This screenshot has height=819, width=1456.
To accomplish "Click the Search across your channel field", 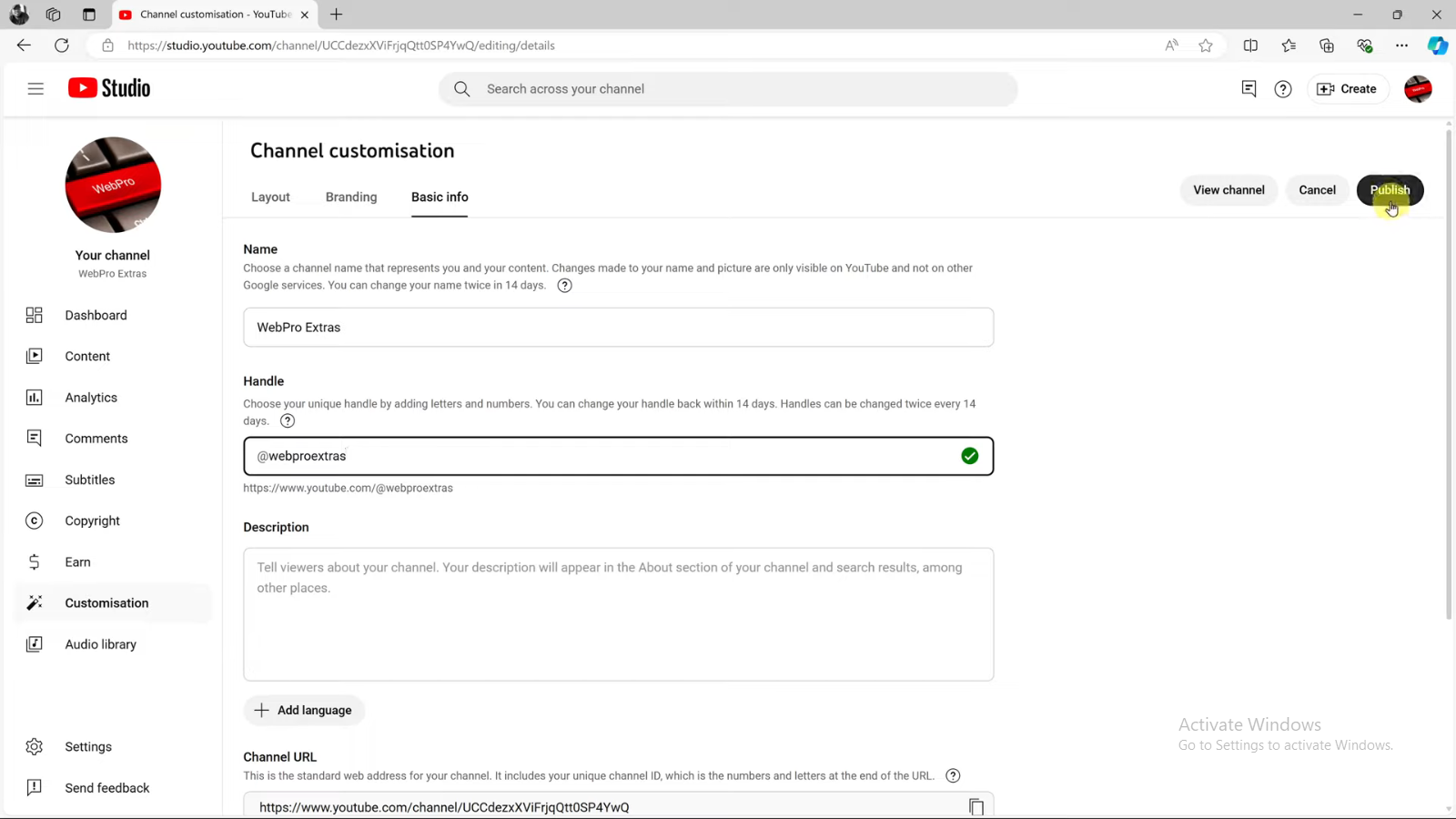I will pos(728,89).
